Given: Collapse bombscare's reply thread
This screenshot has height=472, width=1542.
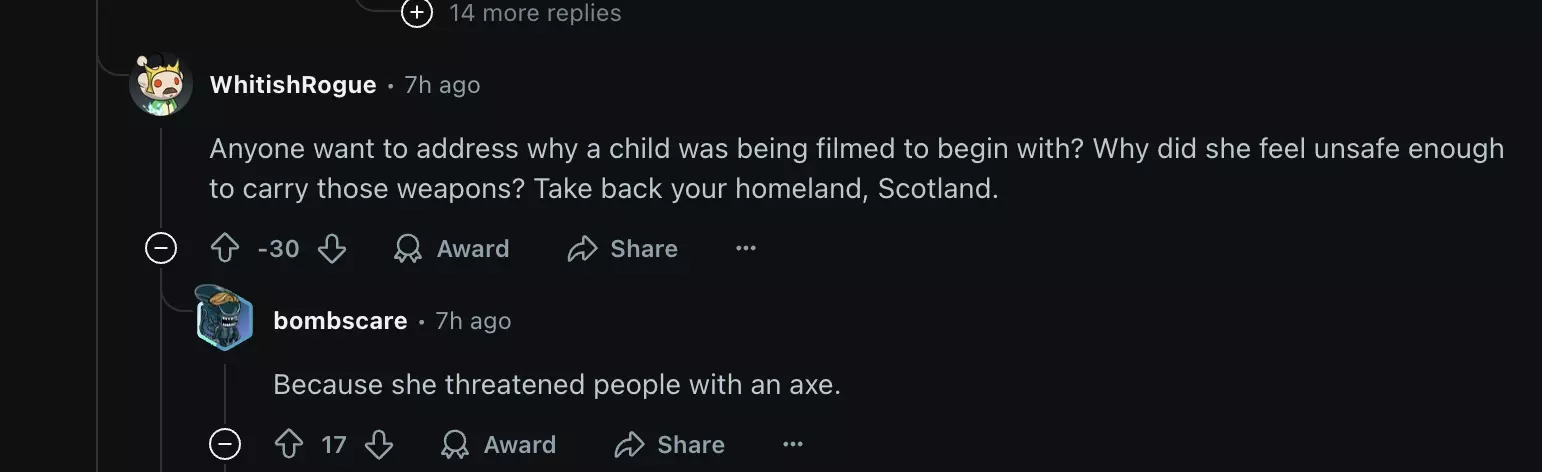Looking at the screenshot, I should (x=225, y=444).
